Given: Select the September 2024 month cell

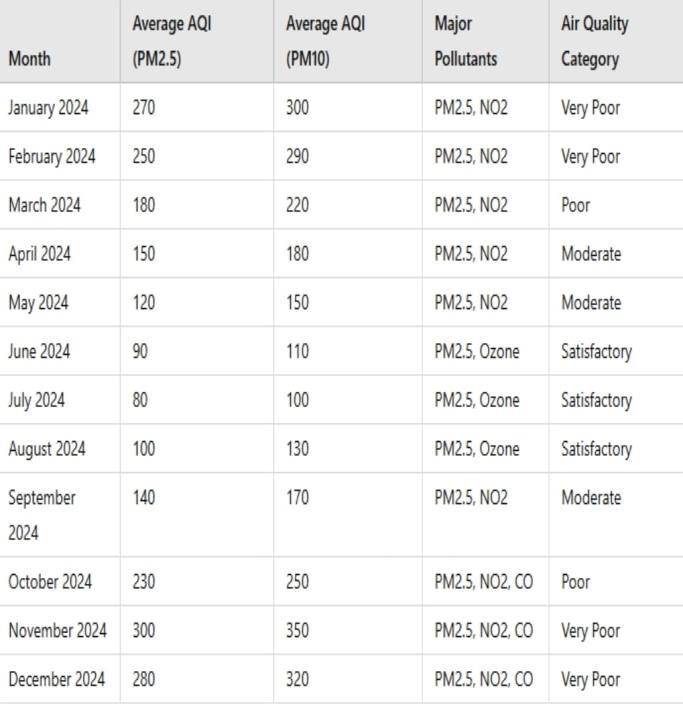Looking at the screenshot, I should pyautogui.click(x=42, y=515).
